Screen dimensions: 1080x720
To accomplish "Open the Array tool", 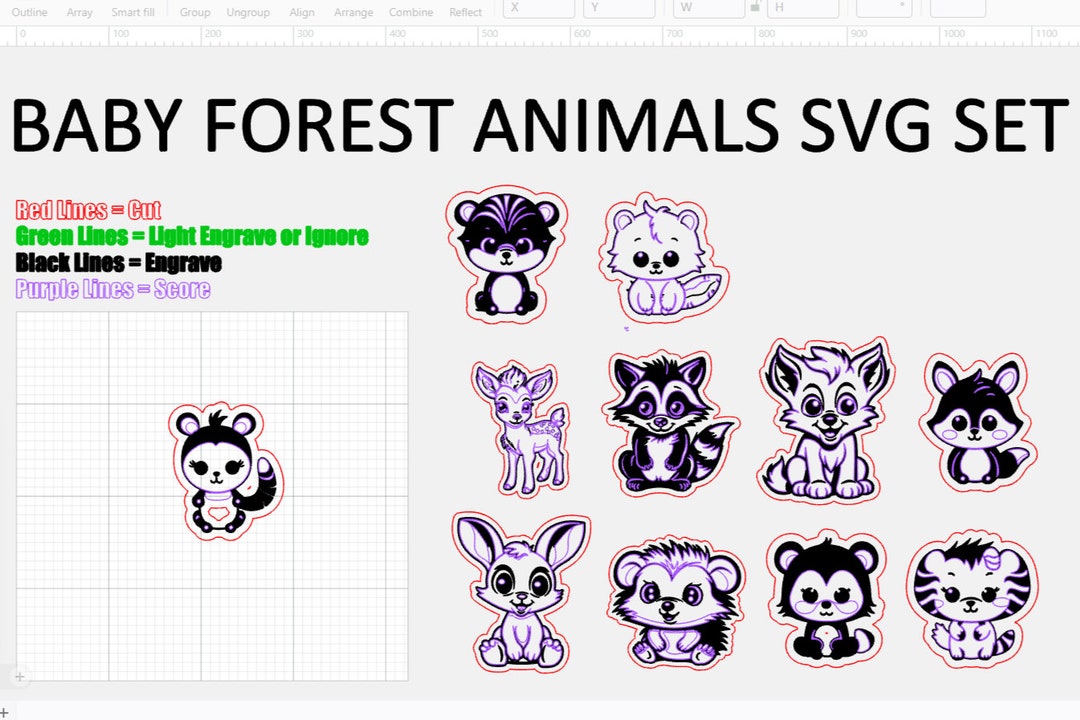I will click(x=79, y=12).
